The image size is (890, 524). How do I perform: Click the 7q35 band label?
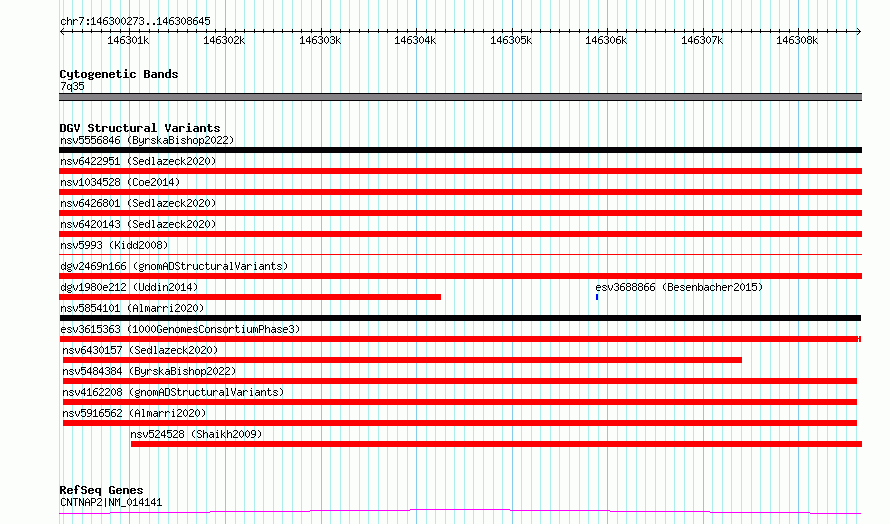[x=72, y=86]
